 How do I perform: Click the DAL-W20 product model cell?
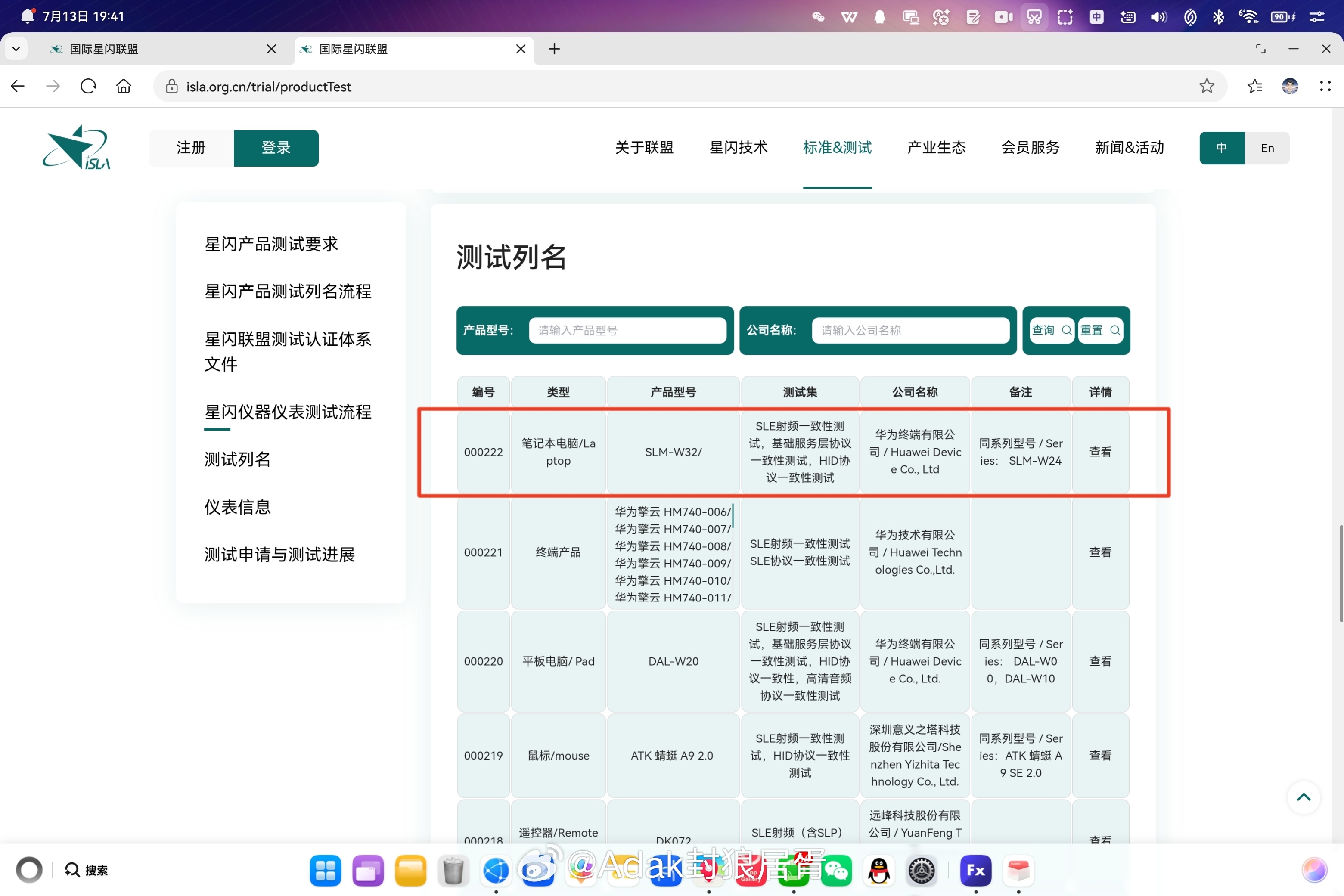(673, 661)
